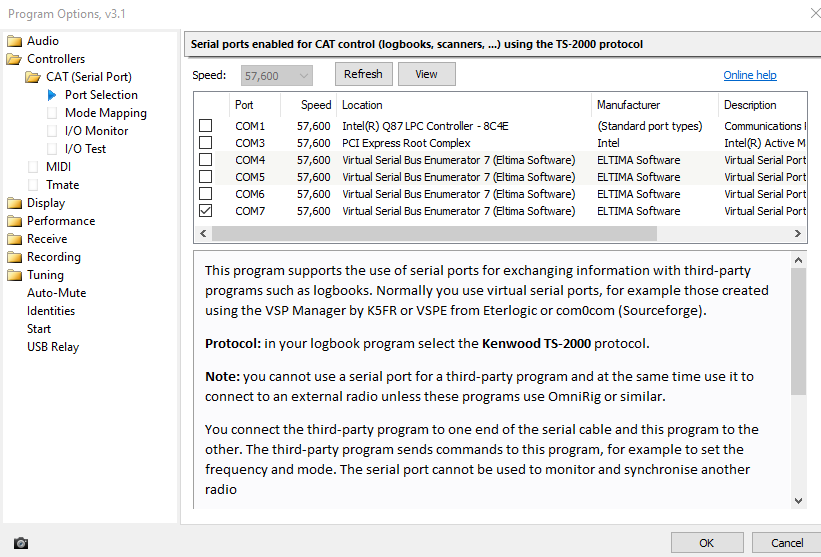This screenshot has height=557, width=821.
Task: Sort by the Manufacturer column header
Action: tap(628, 105)
